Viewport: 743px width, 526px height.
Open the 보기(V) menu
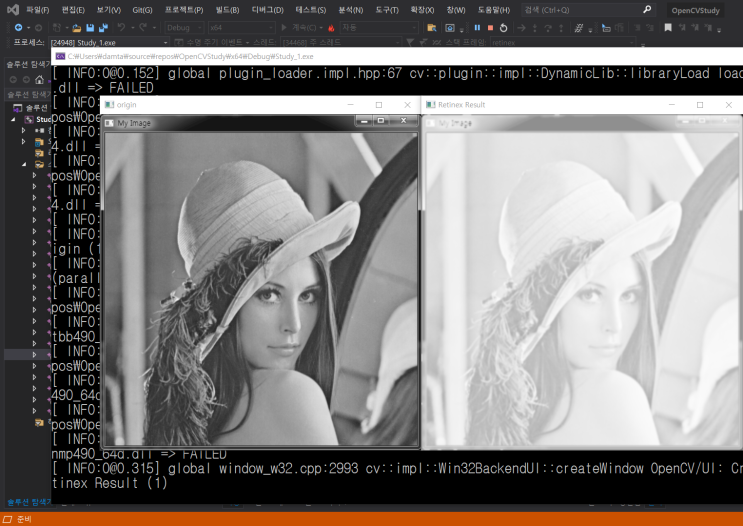click(x=109, y=10)
